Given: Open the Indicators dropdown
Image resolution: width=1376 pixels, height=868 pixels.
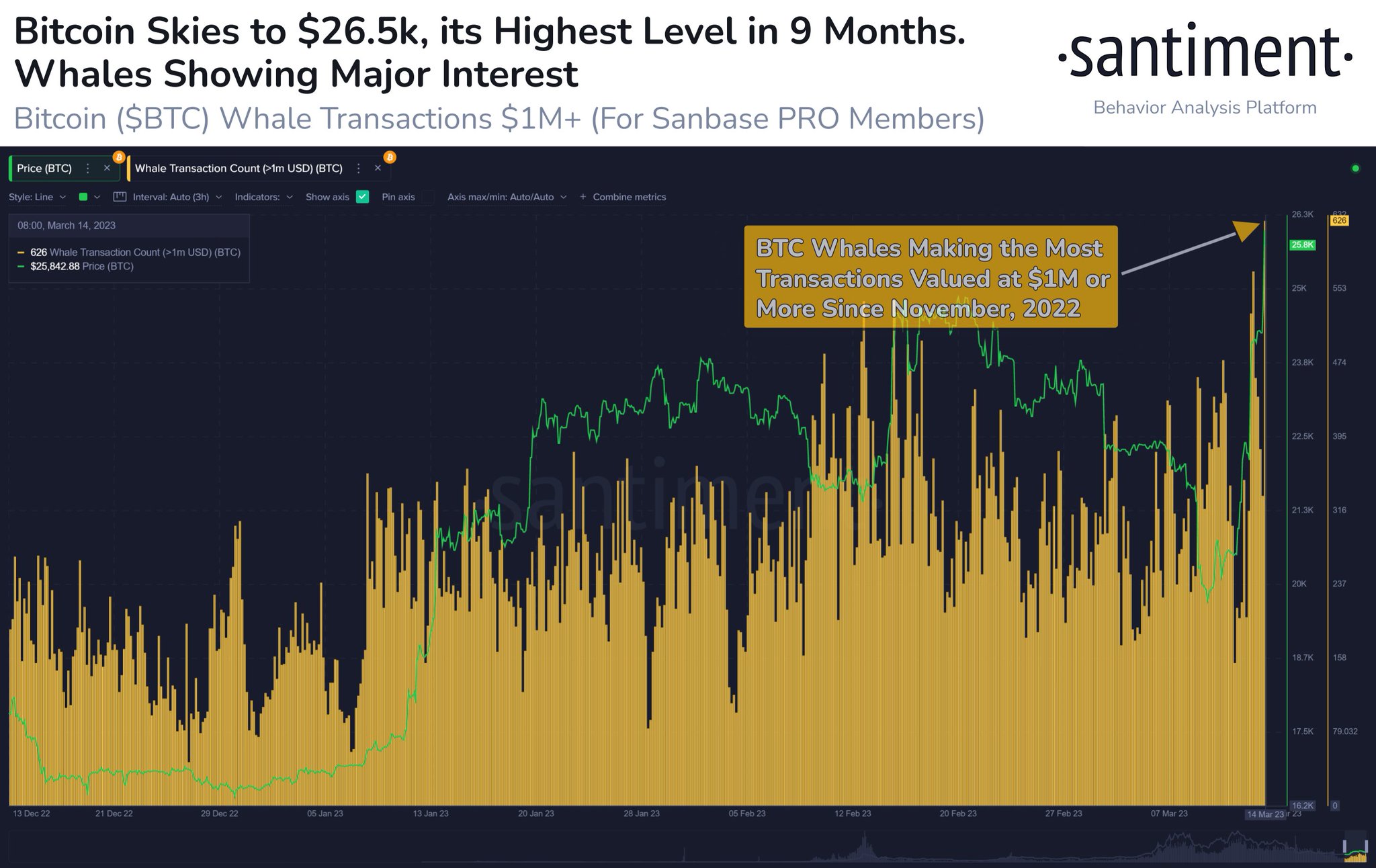Looking at the screenshot, I should point(263,197).
